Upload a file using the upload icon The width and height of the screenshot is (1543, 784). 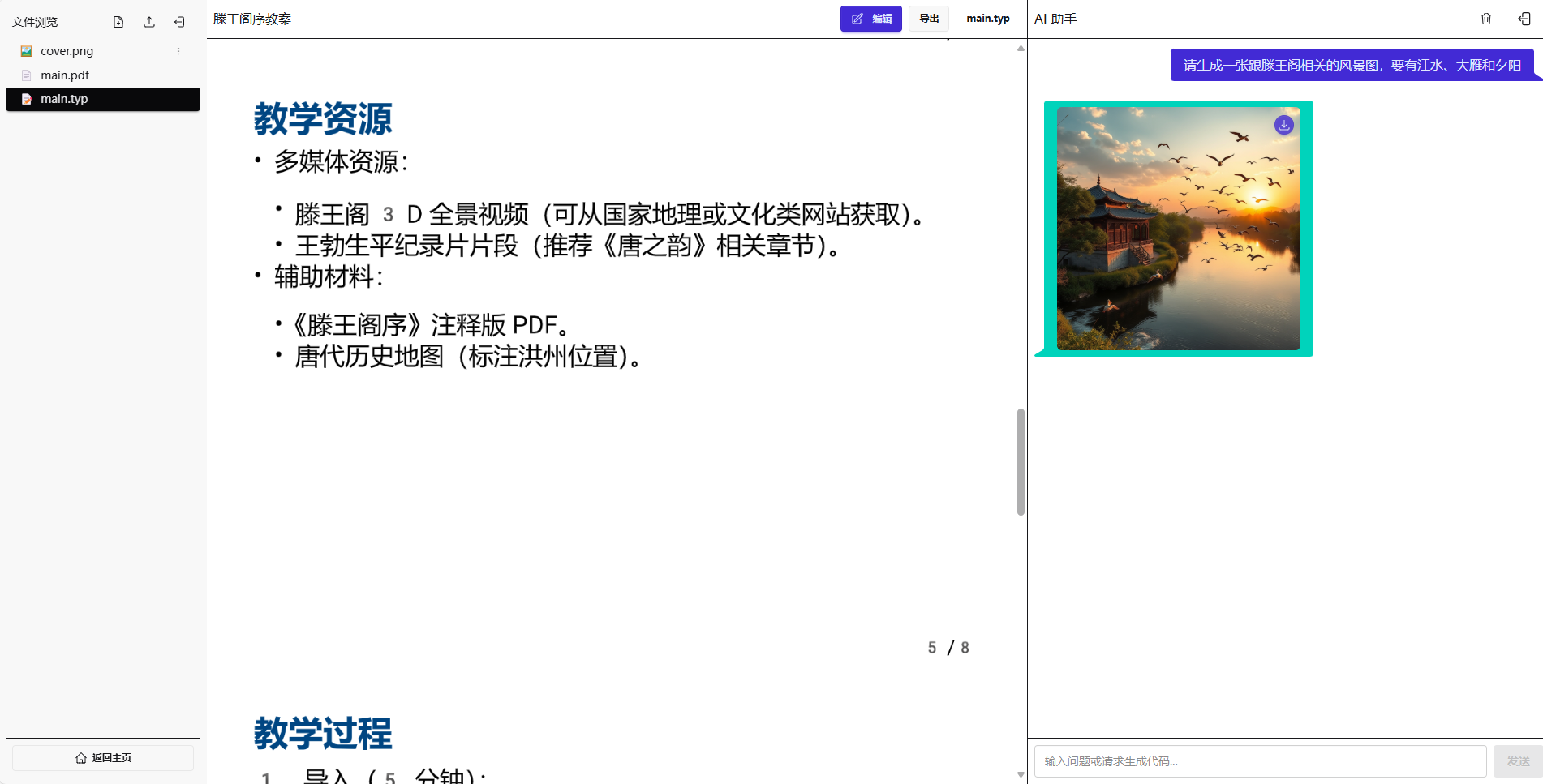(x=149, y=22)
